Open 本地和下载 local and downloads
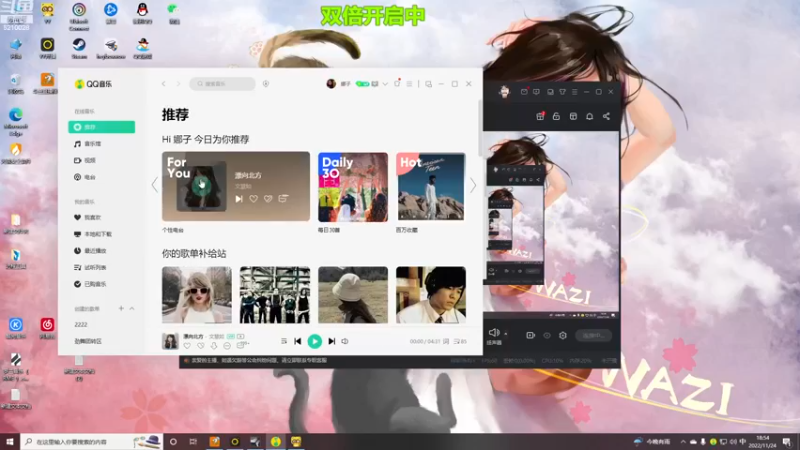800x450 pixels. [x=93, y=234]
